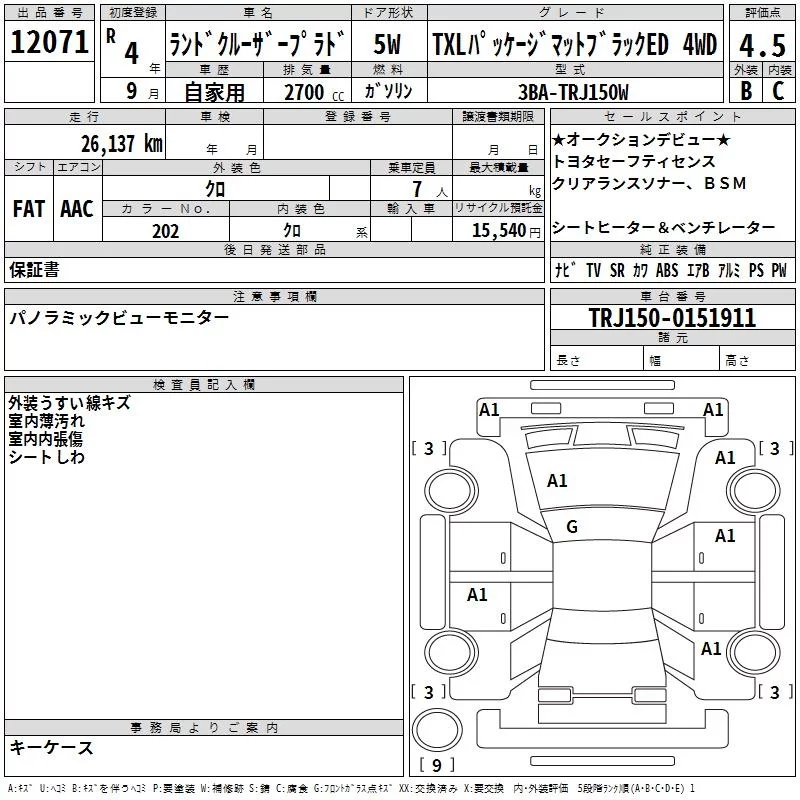Click the spare tire circle in the diagram

(437, 730)
